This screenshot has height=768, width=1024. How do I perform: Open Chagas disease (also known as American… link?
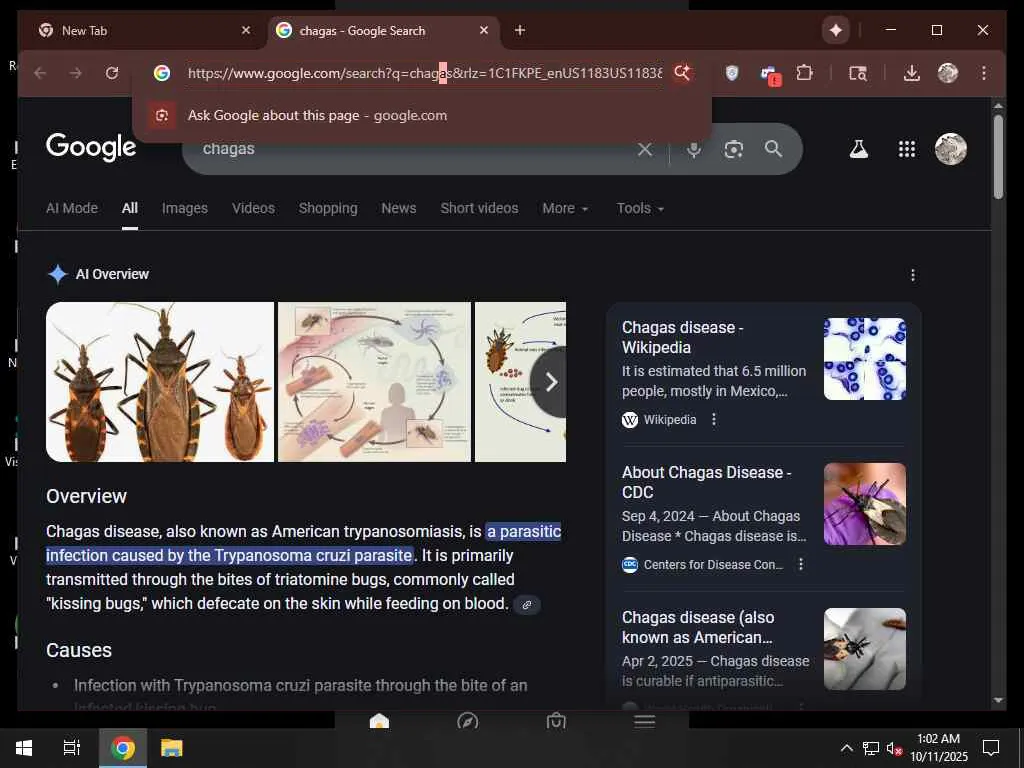pyautogui.click(x=698, y=627)
